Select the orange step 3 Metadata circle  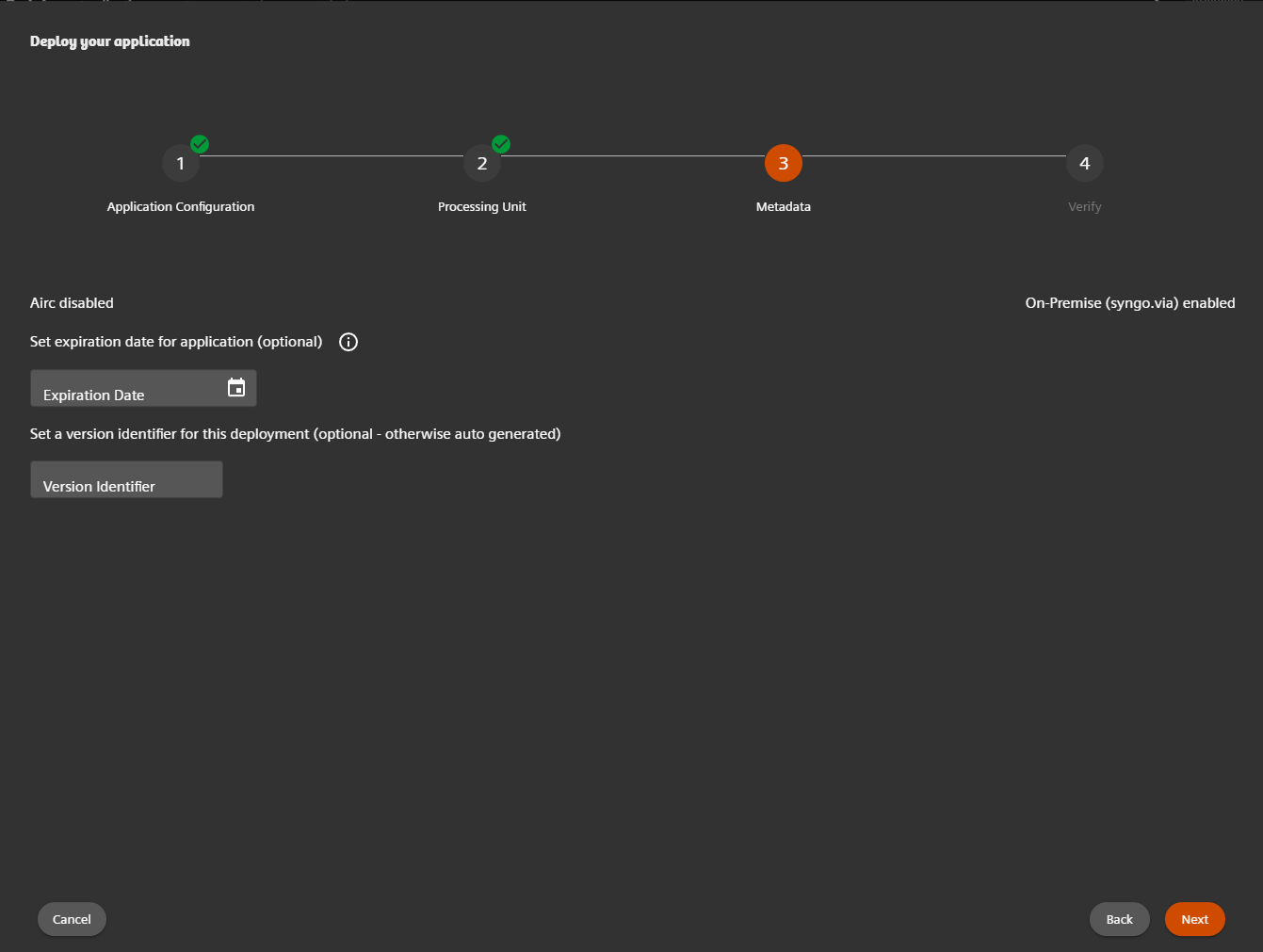tap(783, 162)
